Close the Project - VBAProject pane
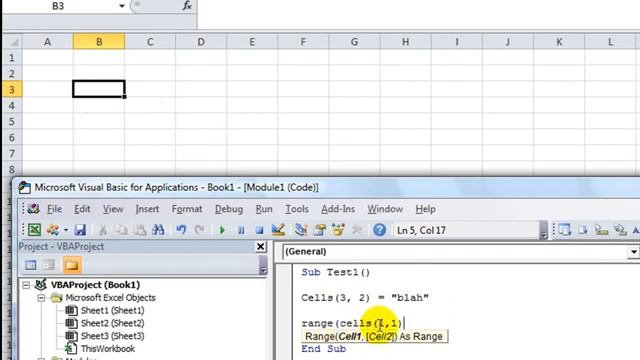Screen dimensions: 640x360 tap(260, 247)
